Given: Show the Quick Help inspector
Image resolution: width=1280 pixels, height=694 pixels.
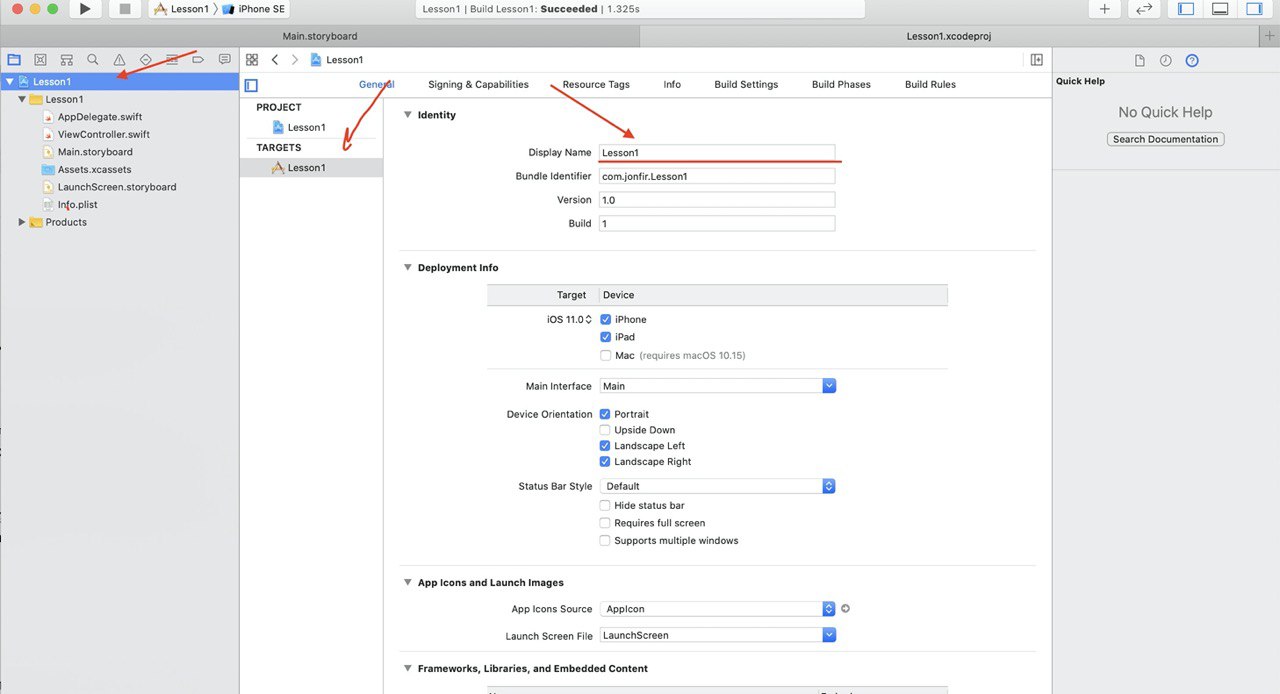Looking at the screenshot, I should coord(1192,61).
